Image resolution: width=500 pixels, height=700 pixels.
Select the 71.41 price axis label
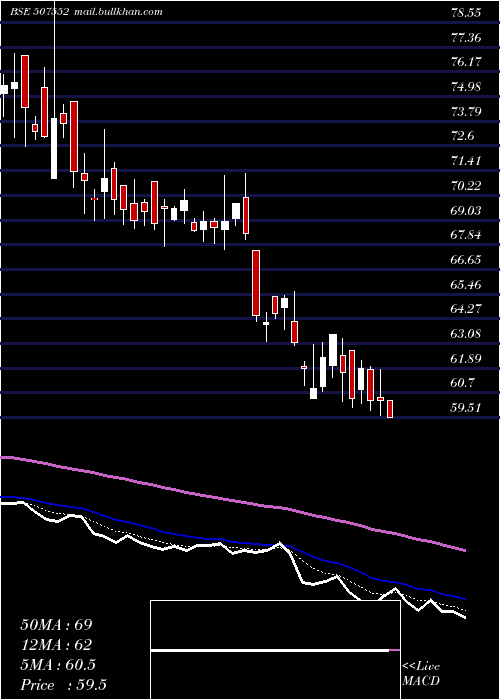(x=466, y=160)
